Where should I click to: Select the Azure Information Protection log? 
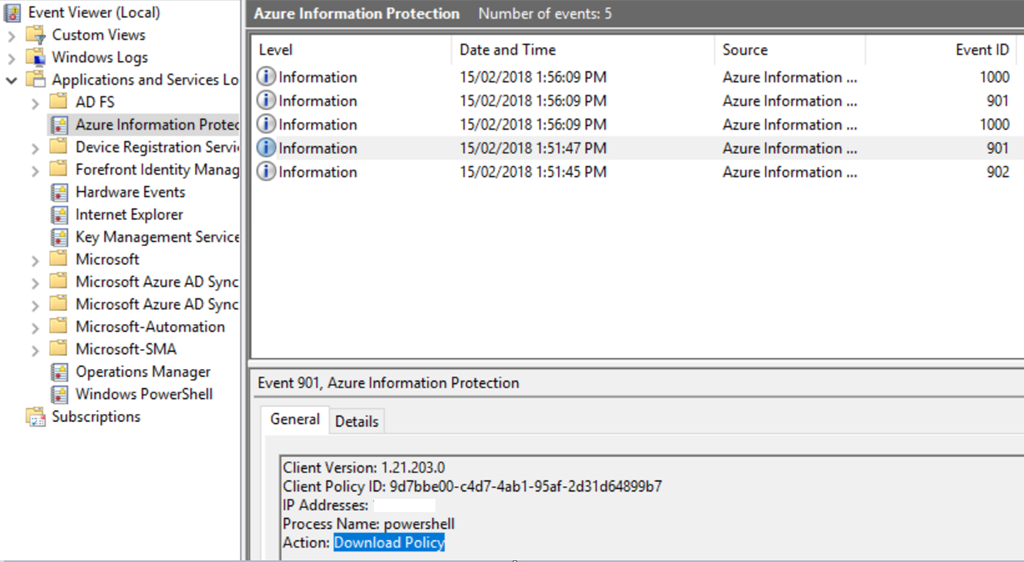pyautogui.click(x=156, y=125)
